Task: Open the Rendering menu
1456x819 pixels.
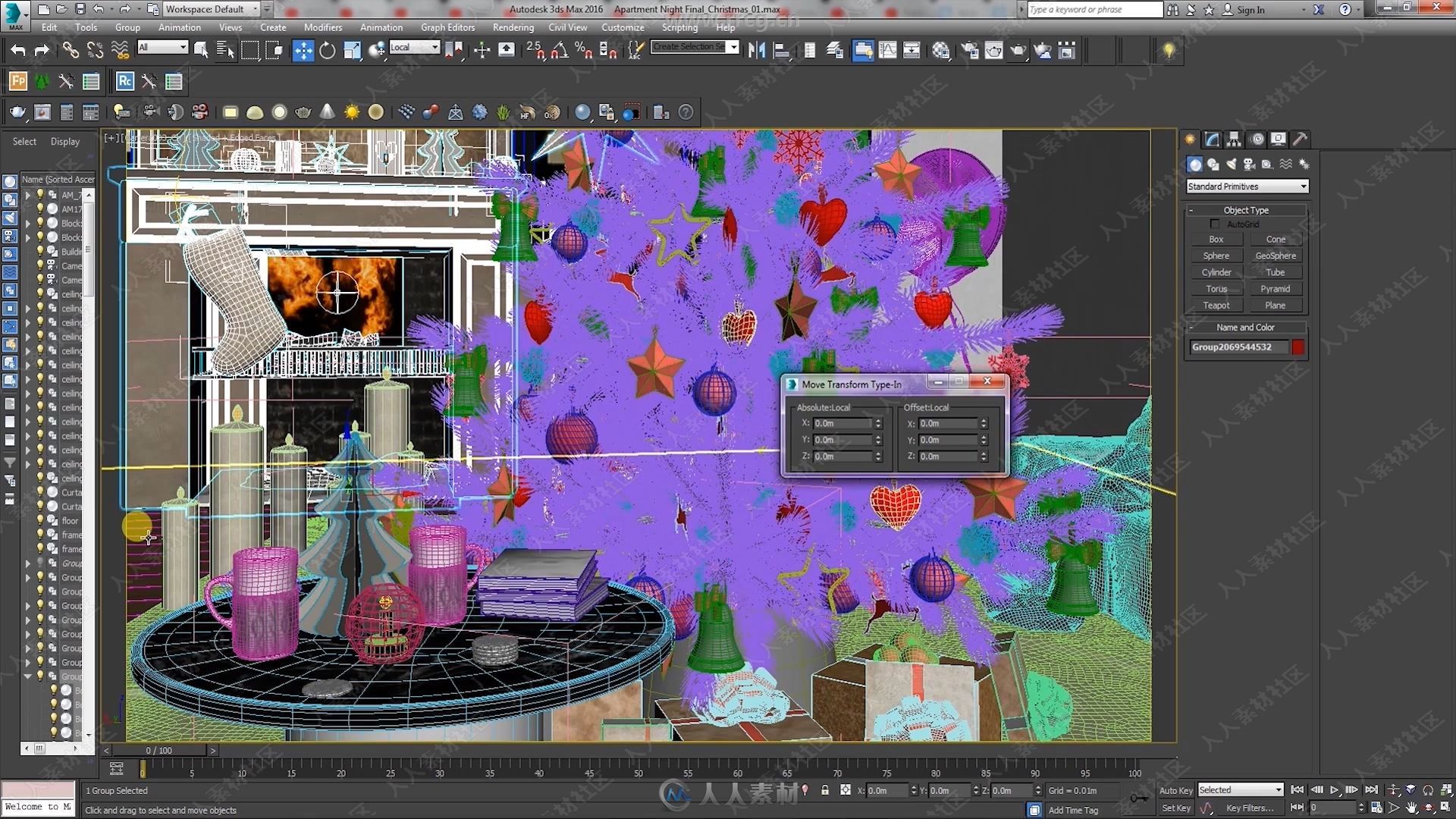Action: (x=513, y=27)
